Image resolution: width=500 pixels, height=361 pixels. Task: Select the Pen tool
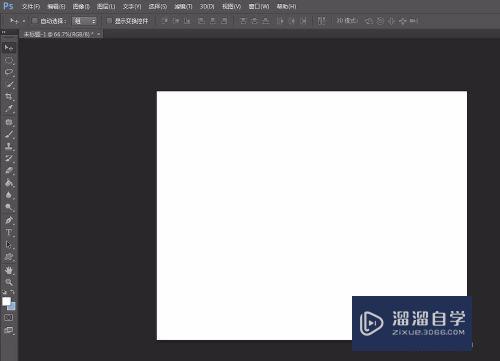coord(9,220)
